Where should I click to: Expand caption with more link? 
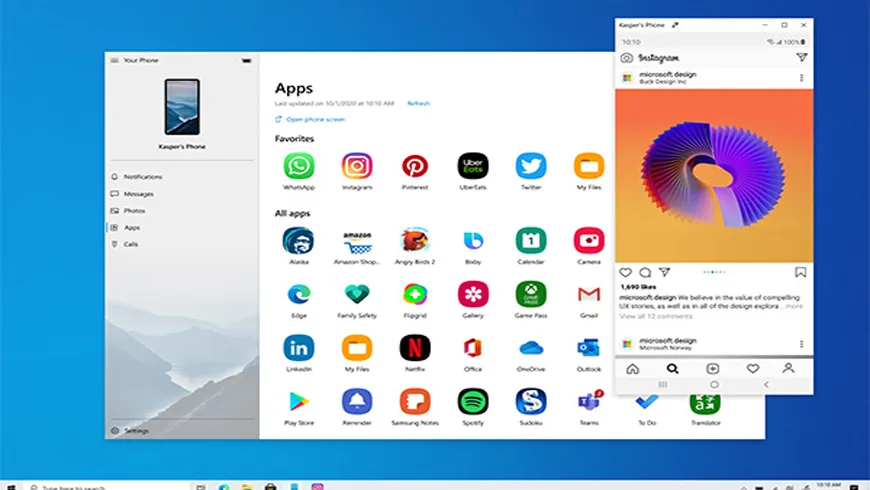[x=794, y=306]
